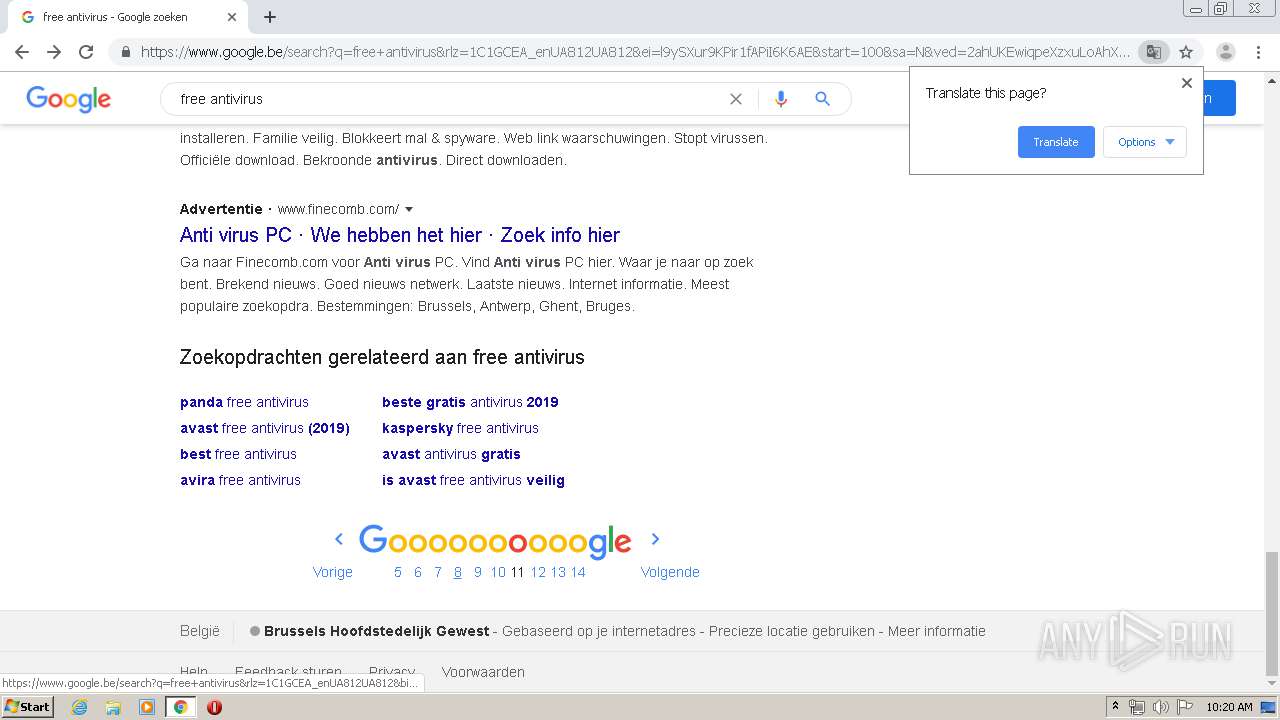This screenshot has height=720, width=1280.
Task: Clear the search box with X icon
Action: click(736, 99)
